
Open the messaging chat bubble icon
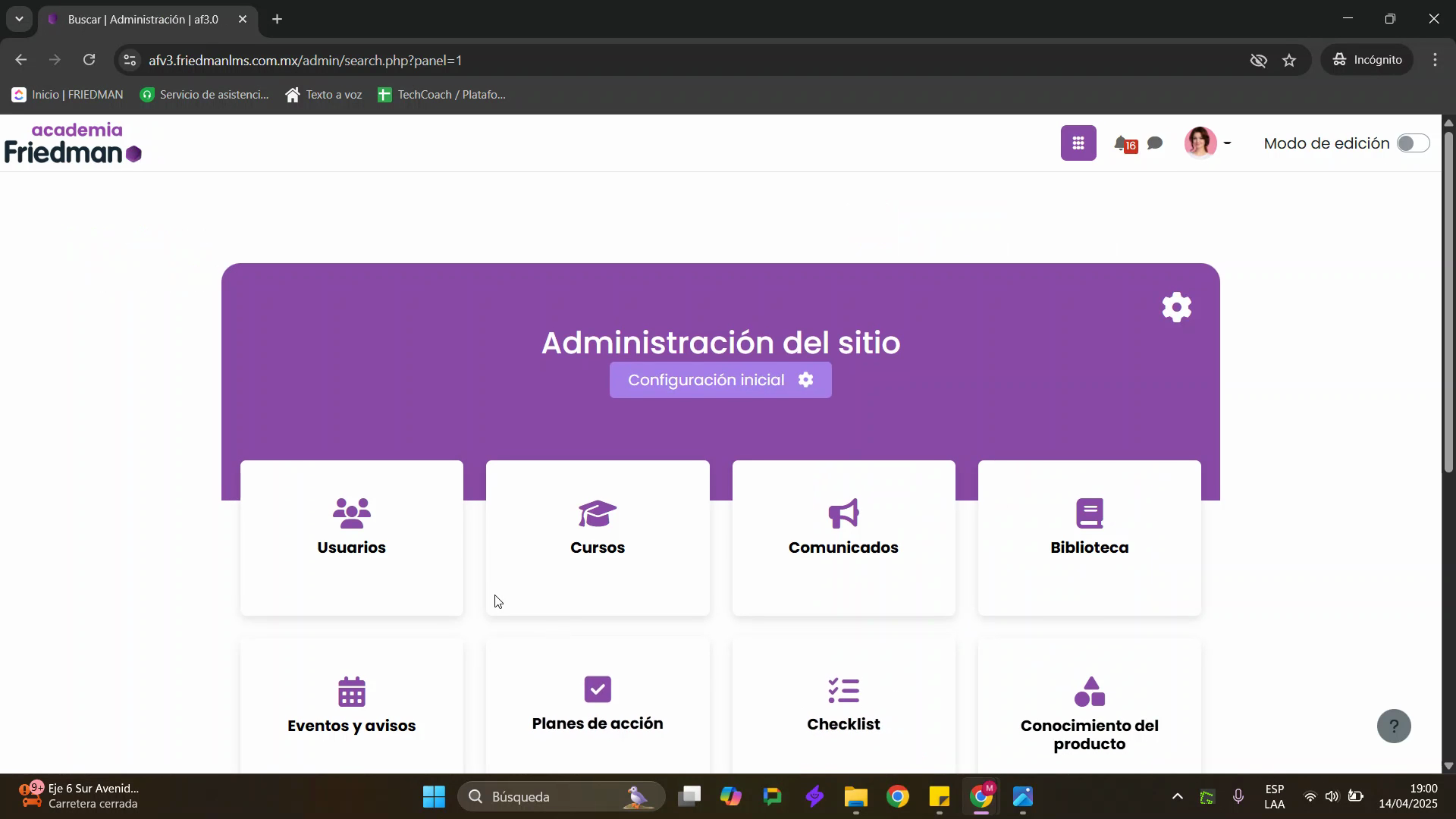(1155, 143)
